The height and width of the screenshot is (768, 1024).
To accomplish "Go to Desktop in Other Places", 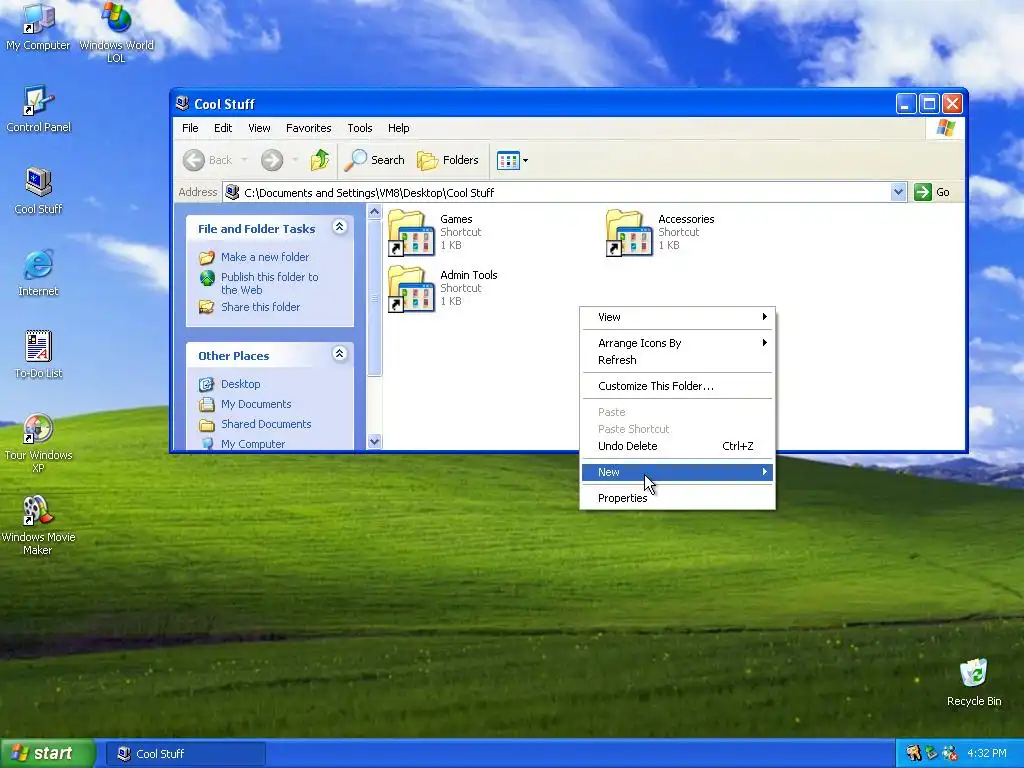I will (240, 384).
